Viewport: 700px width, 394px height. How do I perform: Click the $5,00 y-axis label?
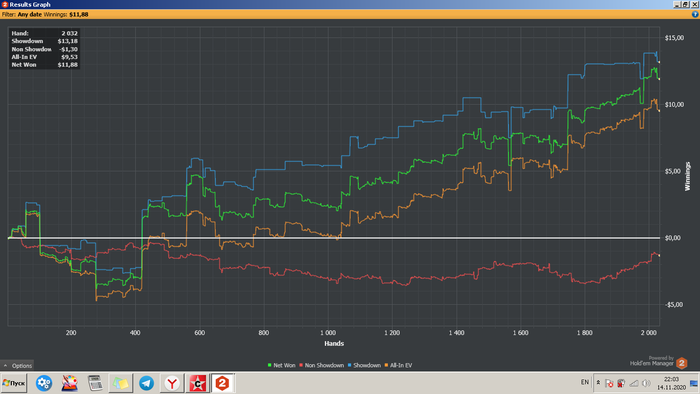pyautogui.click(x=673, y=171)
